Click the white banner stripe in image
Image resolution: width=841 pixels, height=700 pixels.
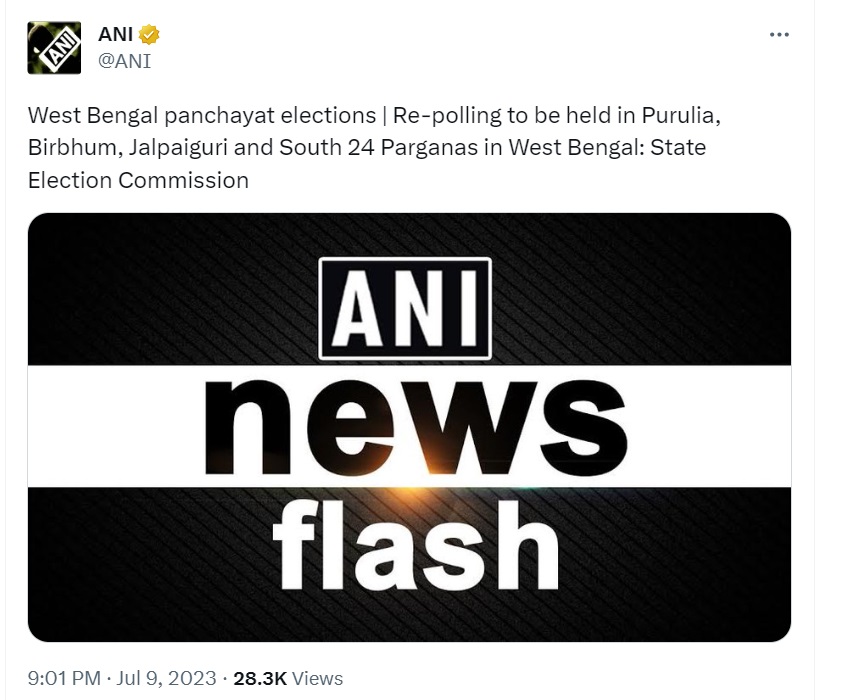pos(409,426)
